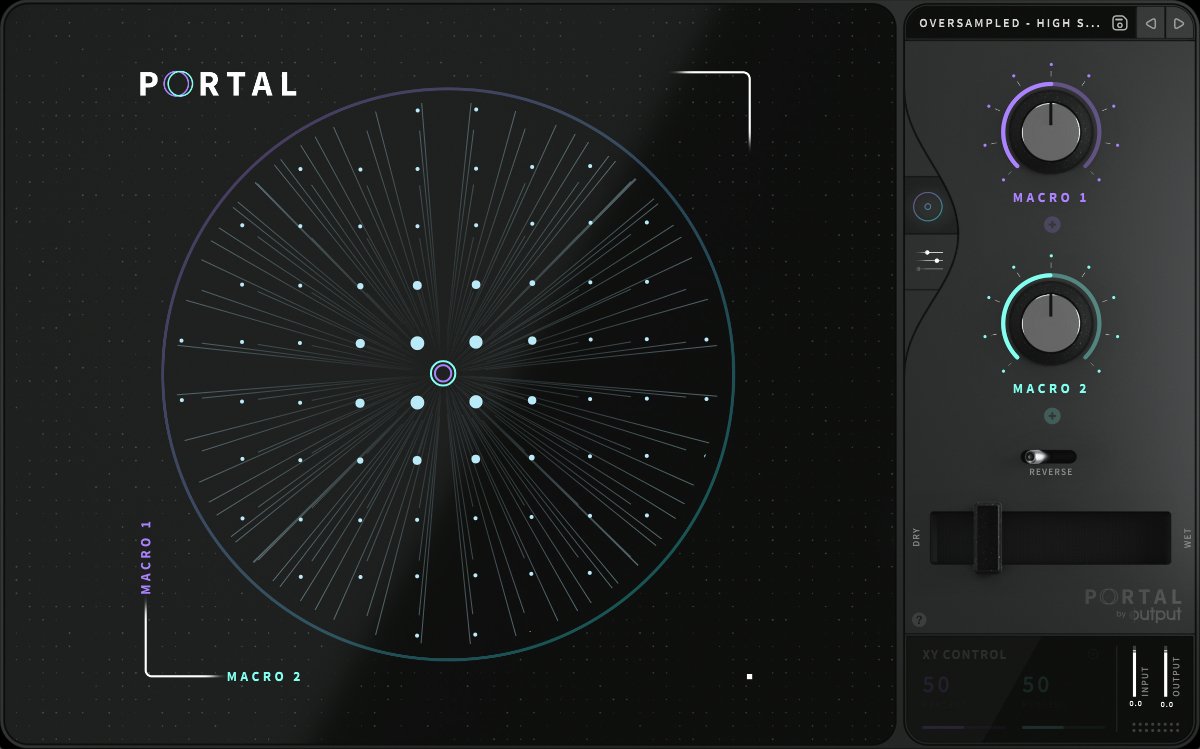Open the OVERSAMPLED - HIGH S... preset browser
1200x749 pixels.
point(1010,22)
